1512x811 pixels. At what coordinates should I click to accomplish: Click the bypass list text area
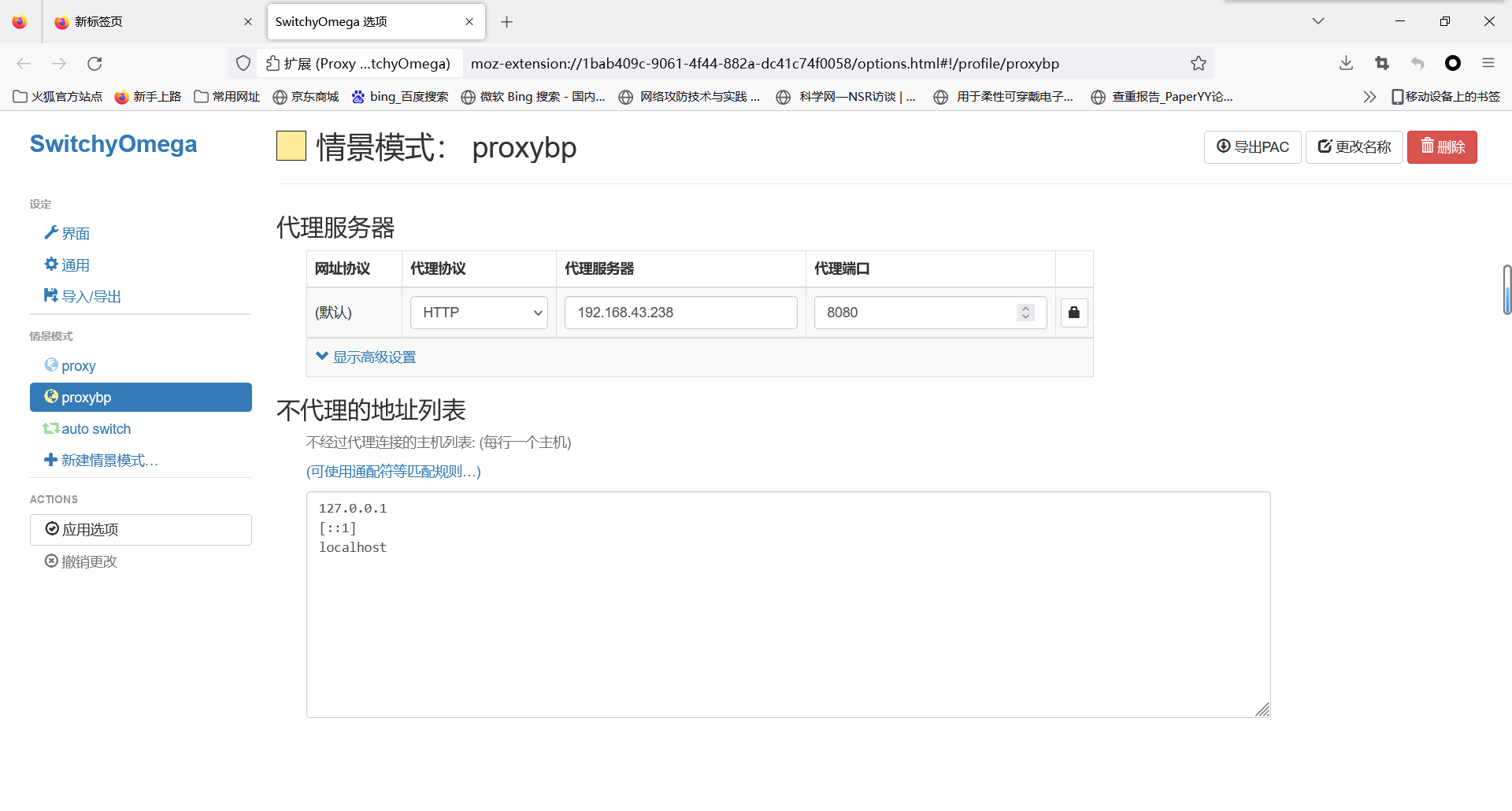click(788, 605)
